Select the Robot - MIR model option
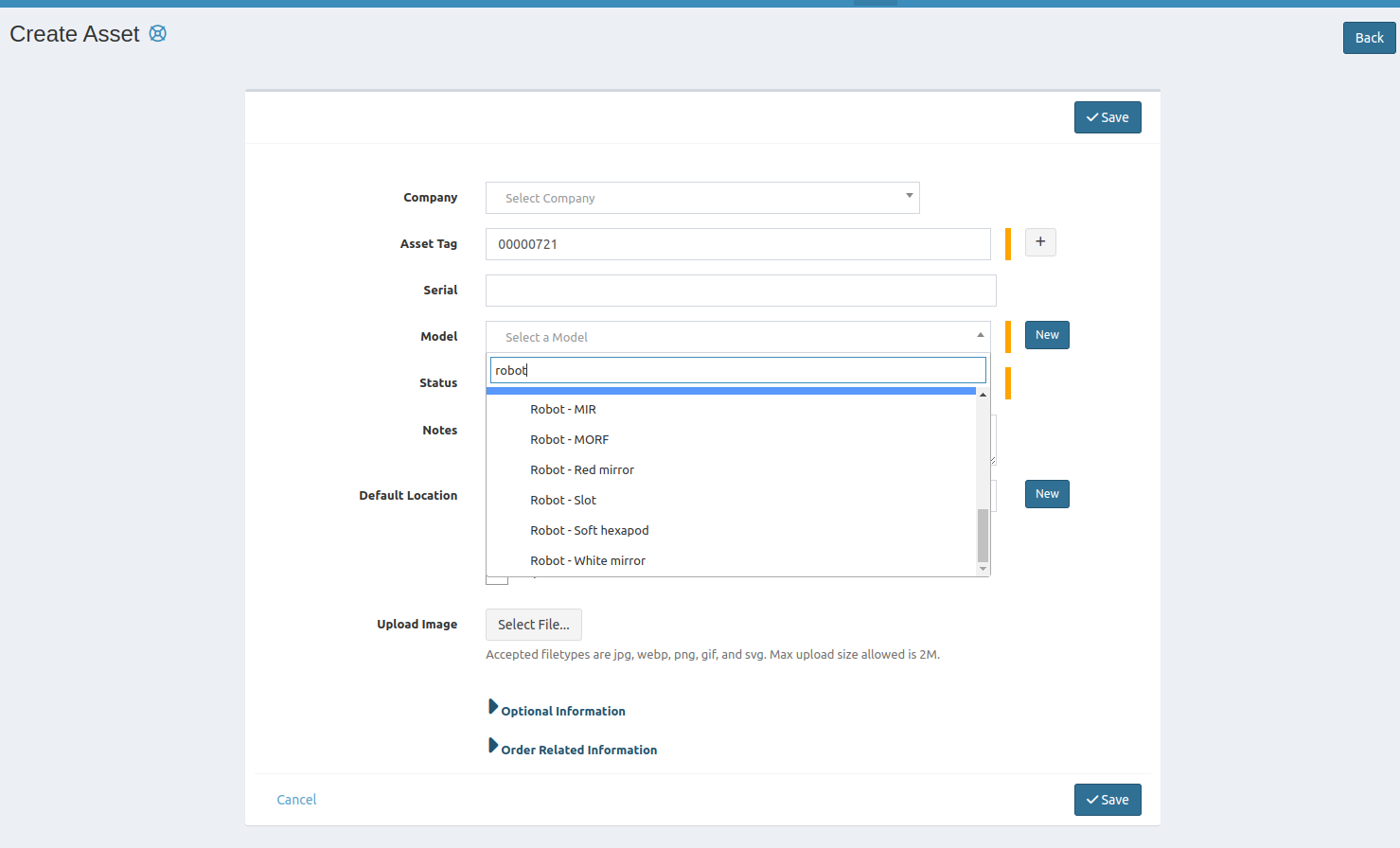The width and height of the screenshot is (1400, 848). pyautogui.click(x=562, y=409)
